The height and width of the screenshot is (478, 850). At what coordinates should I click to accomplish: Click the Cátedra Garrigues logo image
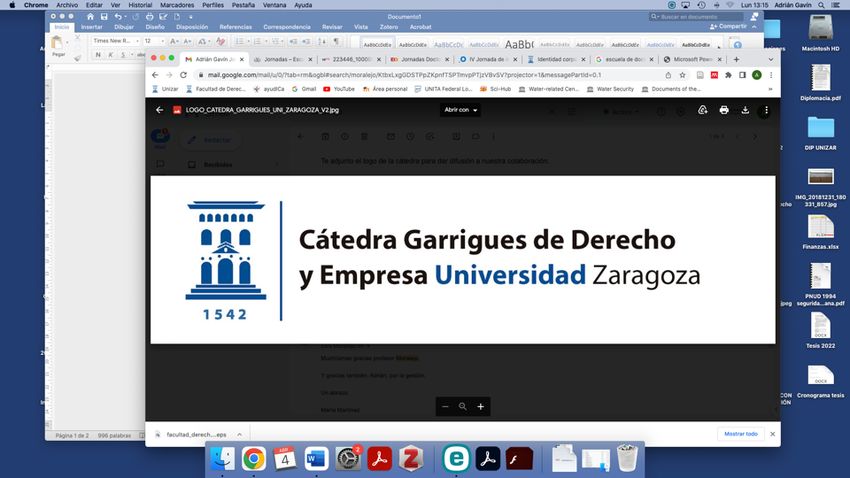pyautogui.click(x=462, y=259)
